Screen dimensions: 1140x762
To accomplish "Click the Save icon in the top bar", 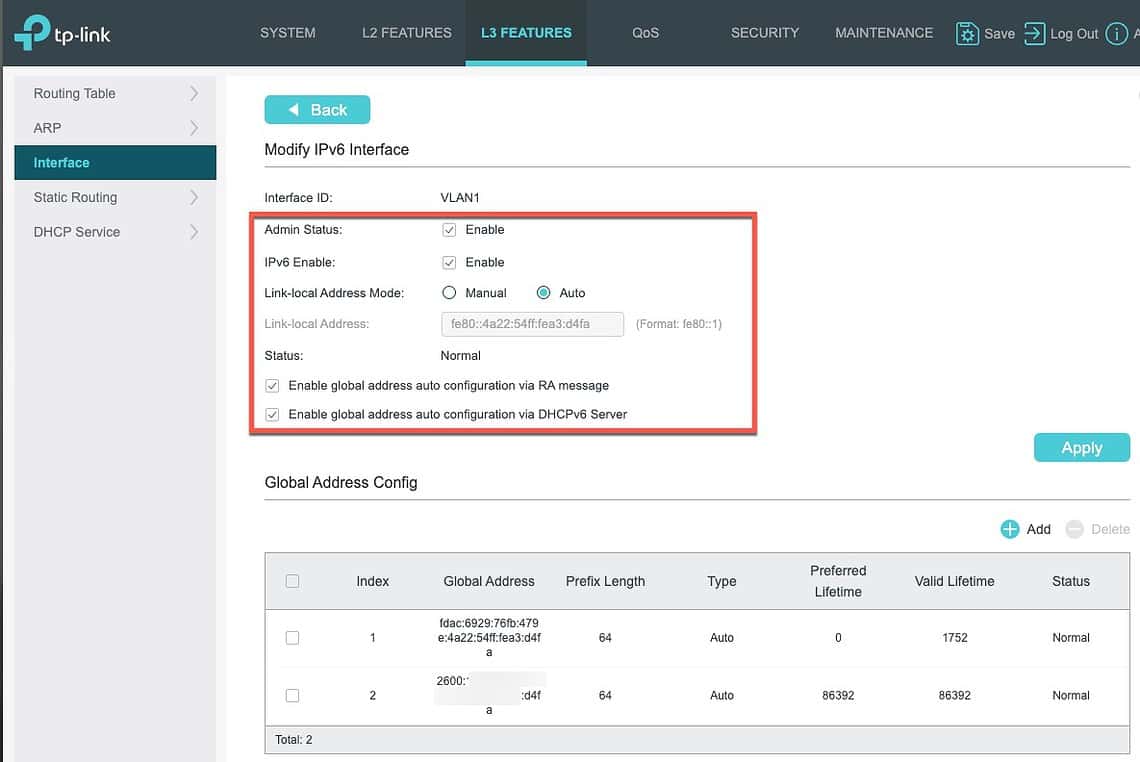I will (967, 33).
